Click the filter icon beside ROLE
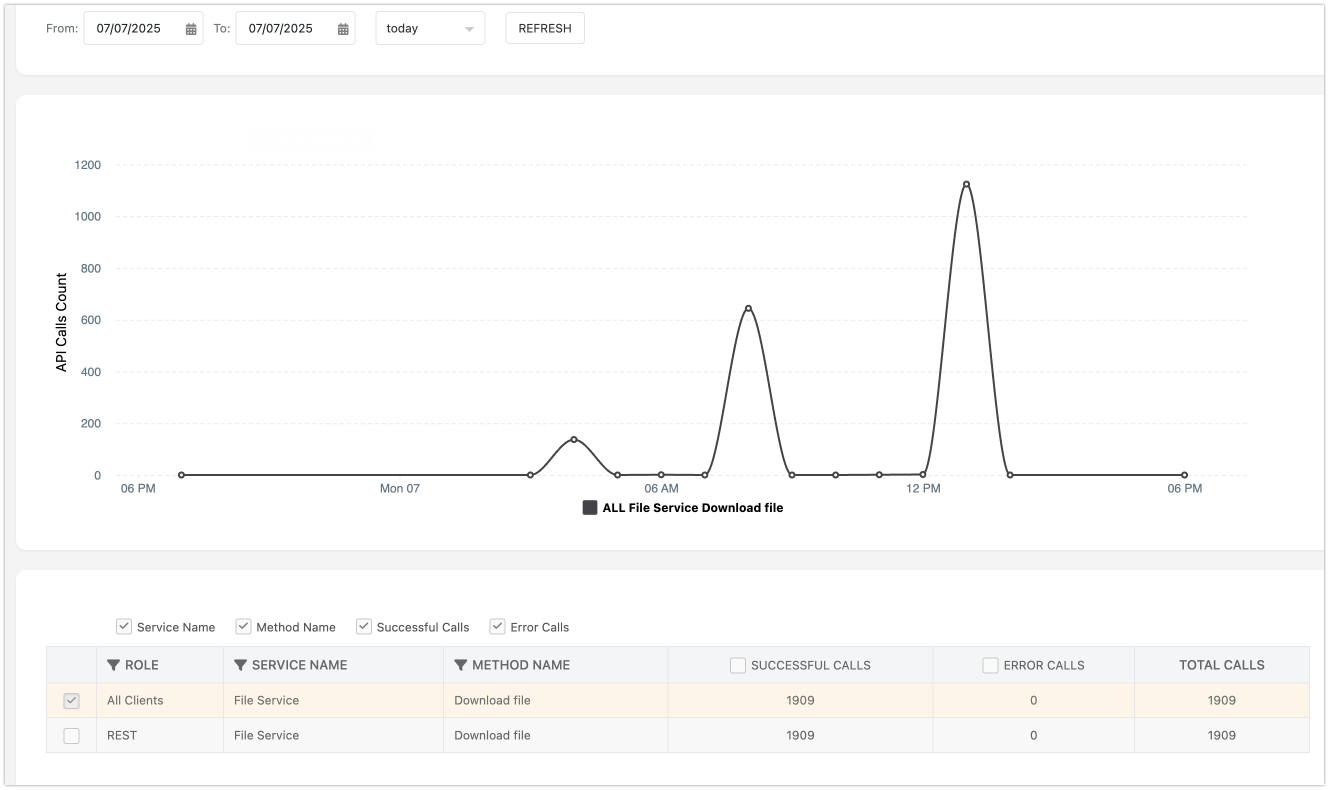Image resolution: width=1329 pixels, height=790 pixels. [x=114, y=665]
